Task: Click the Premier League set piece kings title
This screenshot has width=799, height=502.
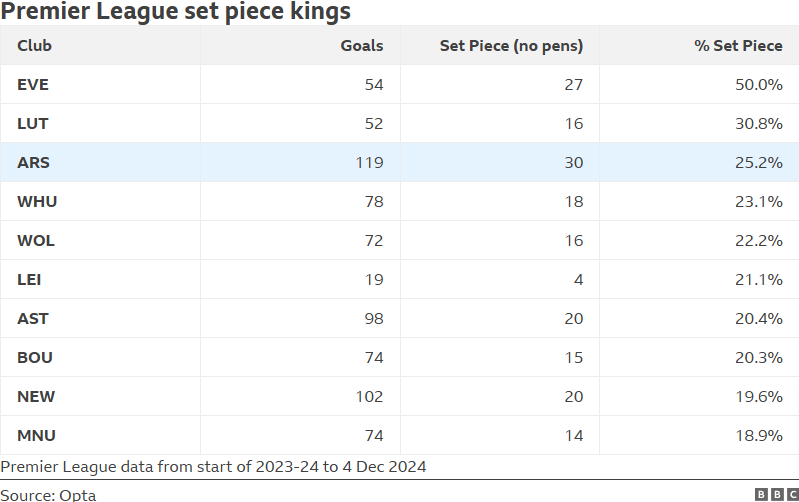Action: (x=176, y=11)
